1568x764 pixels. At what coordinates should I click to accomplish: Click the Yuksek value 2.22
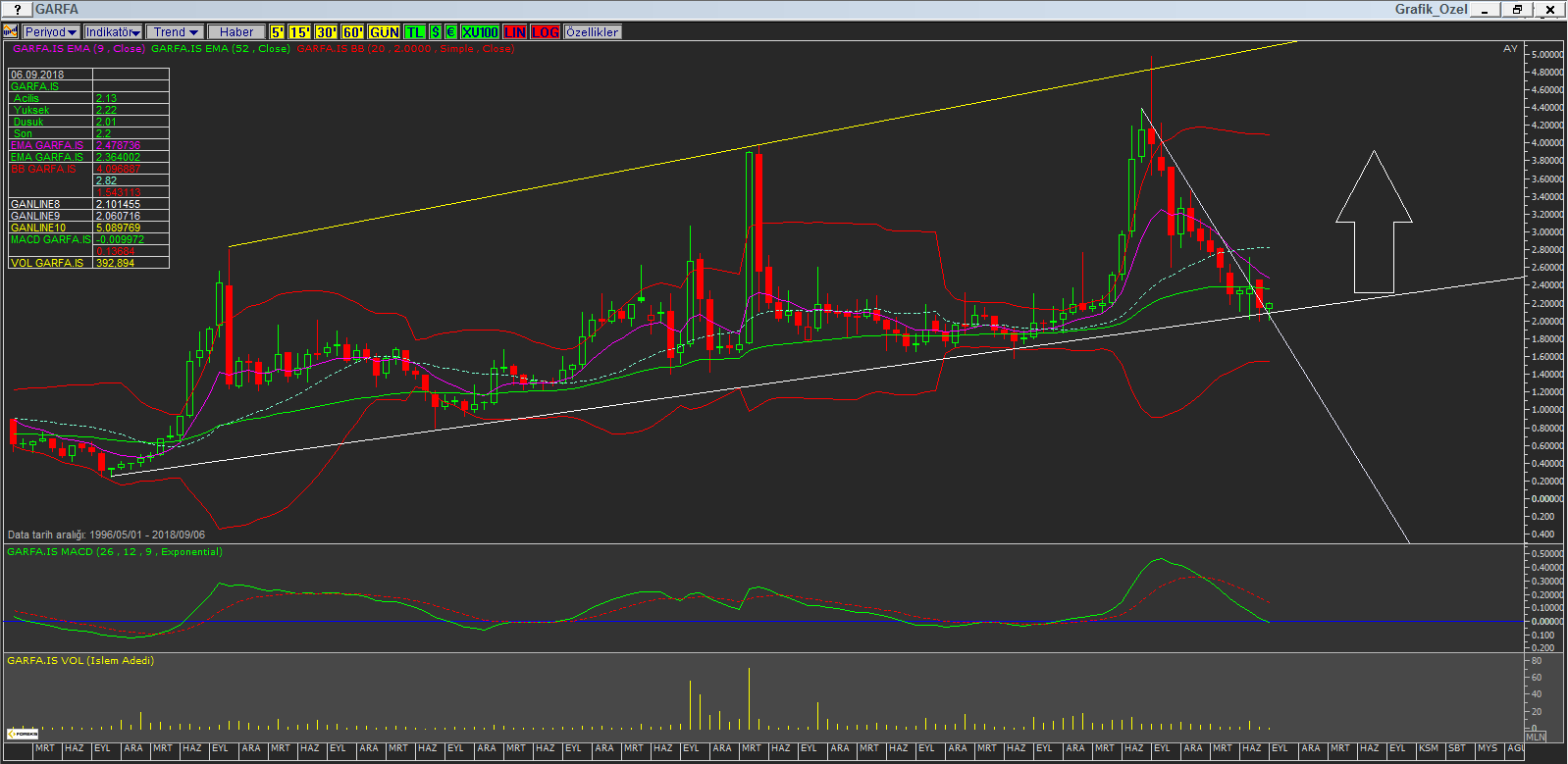[x=107, y=110]
